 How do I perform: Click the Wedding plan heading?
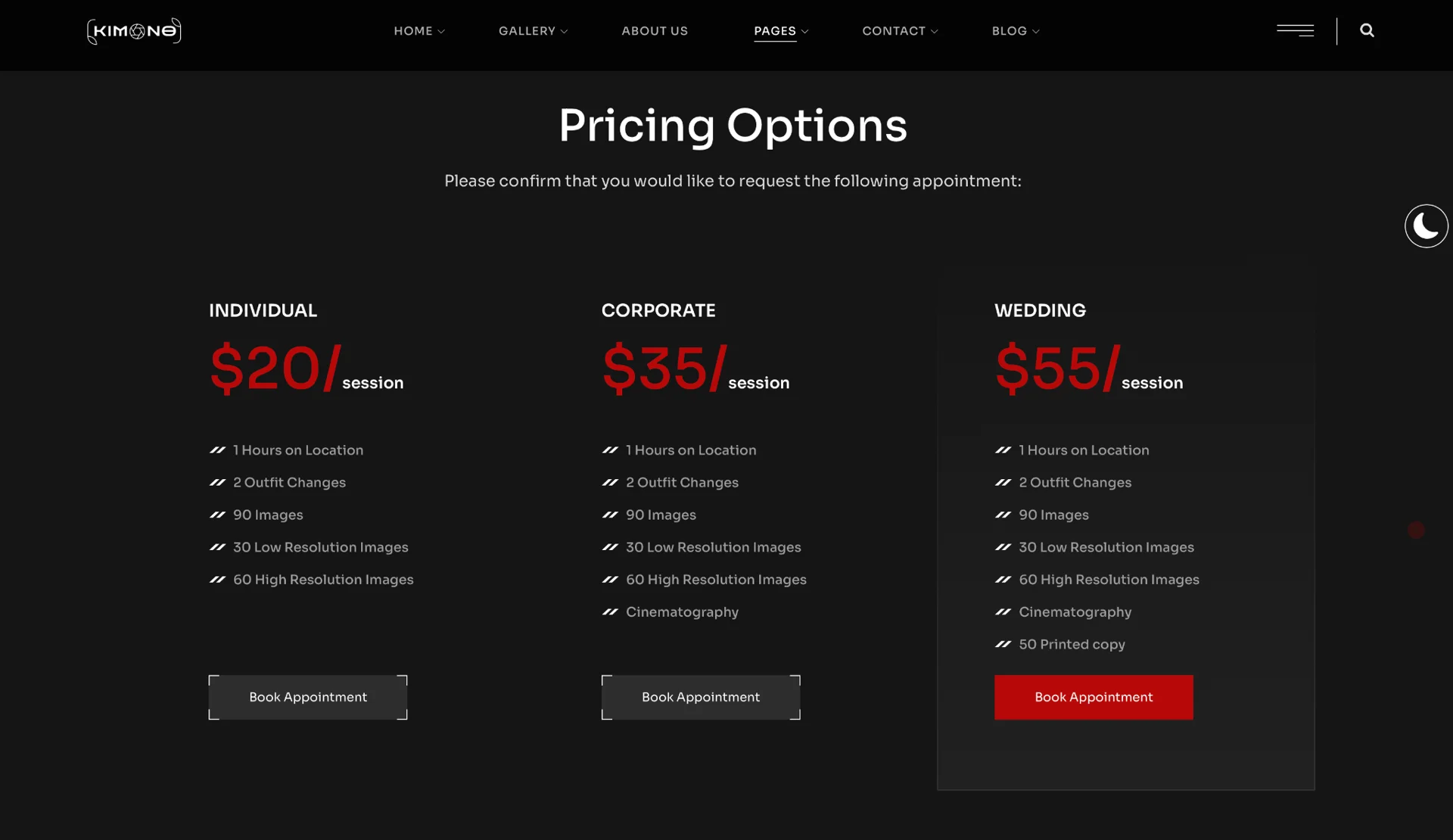click(x=1040, y=310)
